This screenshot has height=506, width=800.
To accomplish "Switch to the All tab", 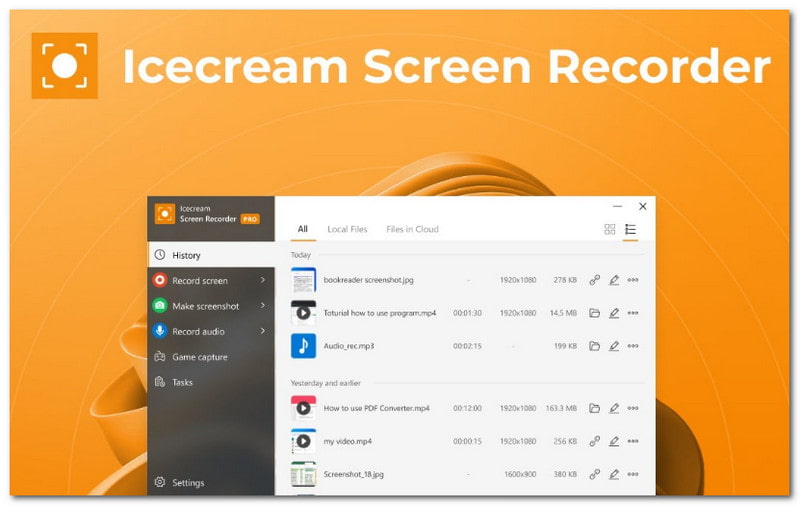I will [x=303, y=229].
